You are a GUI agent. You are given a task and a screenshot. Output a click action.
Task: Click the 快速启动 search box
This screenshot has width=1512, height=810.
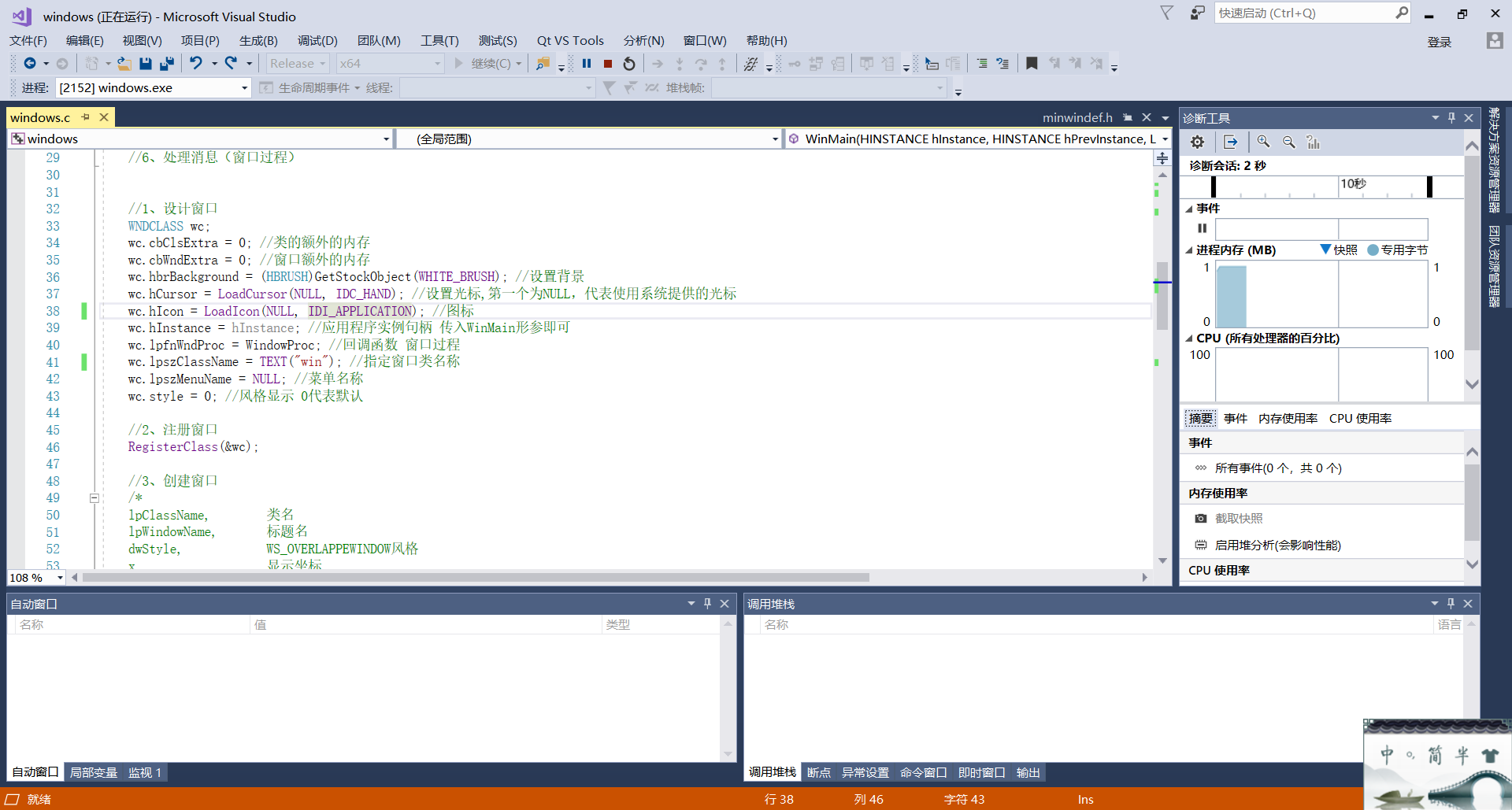1306,13
